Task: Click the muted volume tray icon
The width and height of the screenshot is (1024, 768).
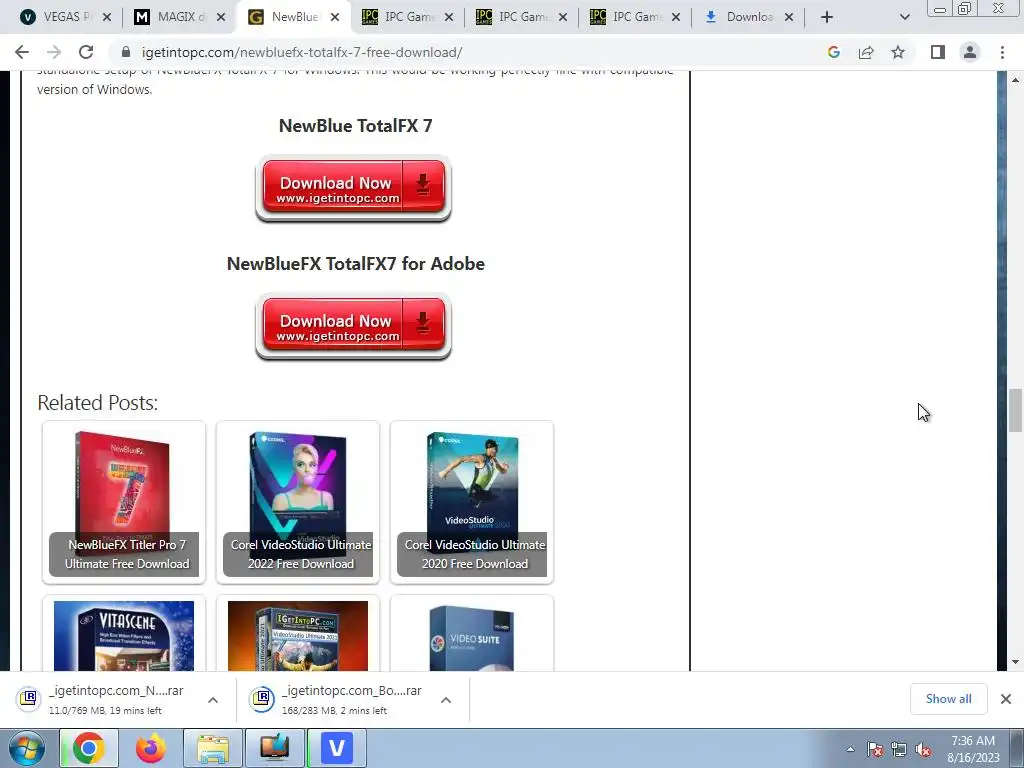Action: (923, 749)
